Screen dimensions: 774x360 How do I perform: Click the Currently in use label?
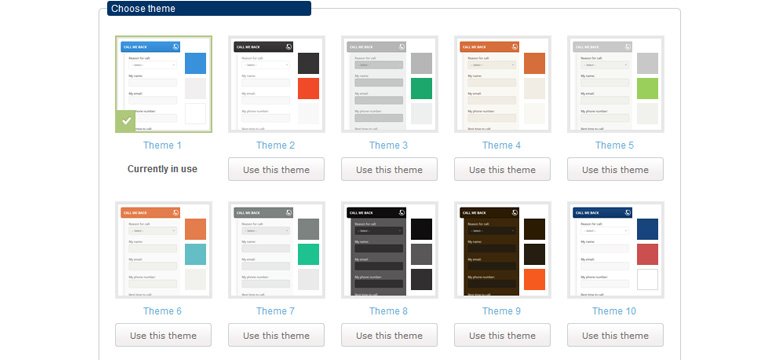(x=162, y=169)
